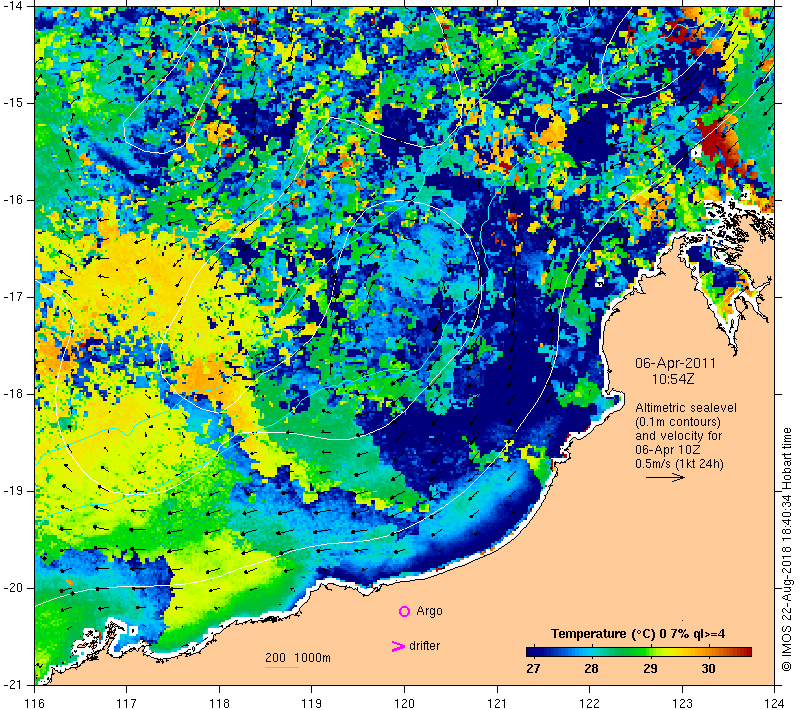The width and height of the screenshot is (800, 710).
Task: Click the '118' longitude axis label
Action: 219,703
